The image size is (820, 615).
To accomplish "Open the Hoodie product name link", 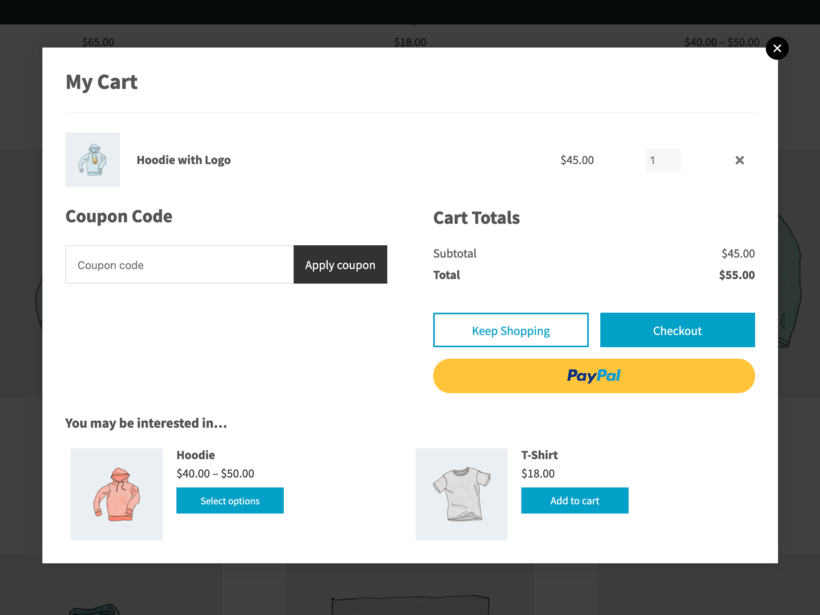I will pyautogui.click(x=195, y=454).
